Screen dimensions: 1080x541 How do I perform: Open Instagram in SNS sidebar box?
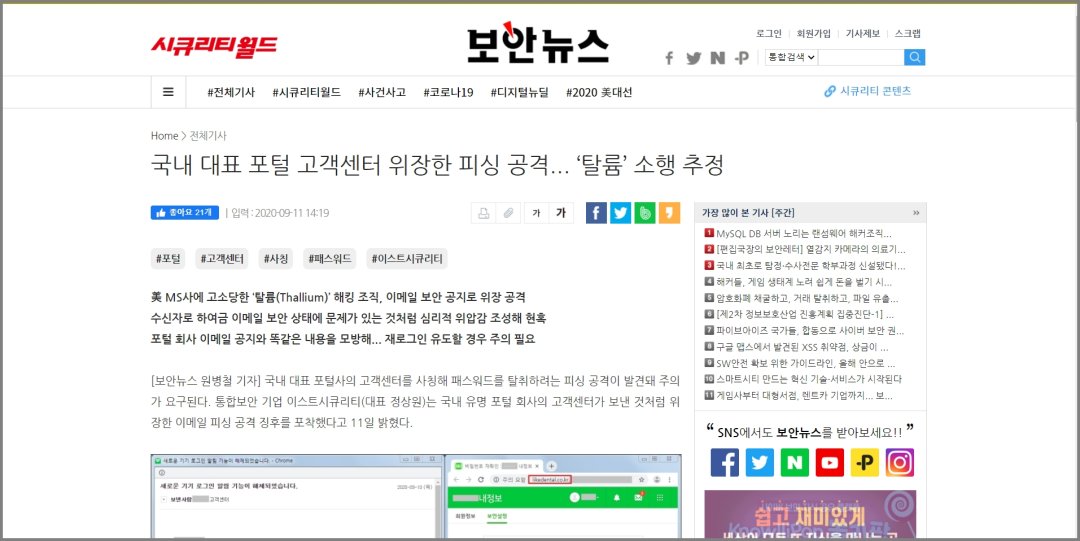coord(900,462)
